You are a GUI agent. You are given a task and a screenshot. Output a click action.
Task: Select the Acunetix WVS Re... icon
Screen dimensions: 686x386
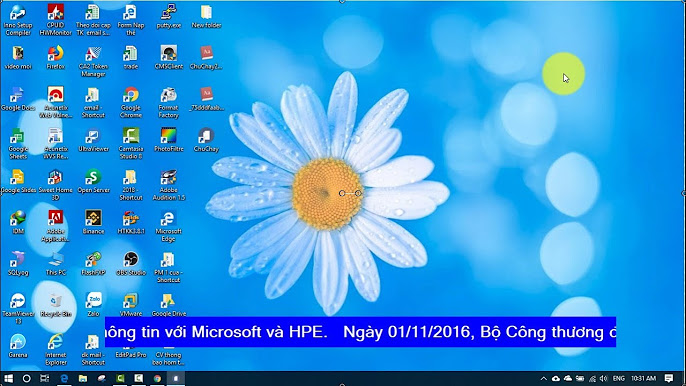coord(56,144)
